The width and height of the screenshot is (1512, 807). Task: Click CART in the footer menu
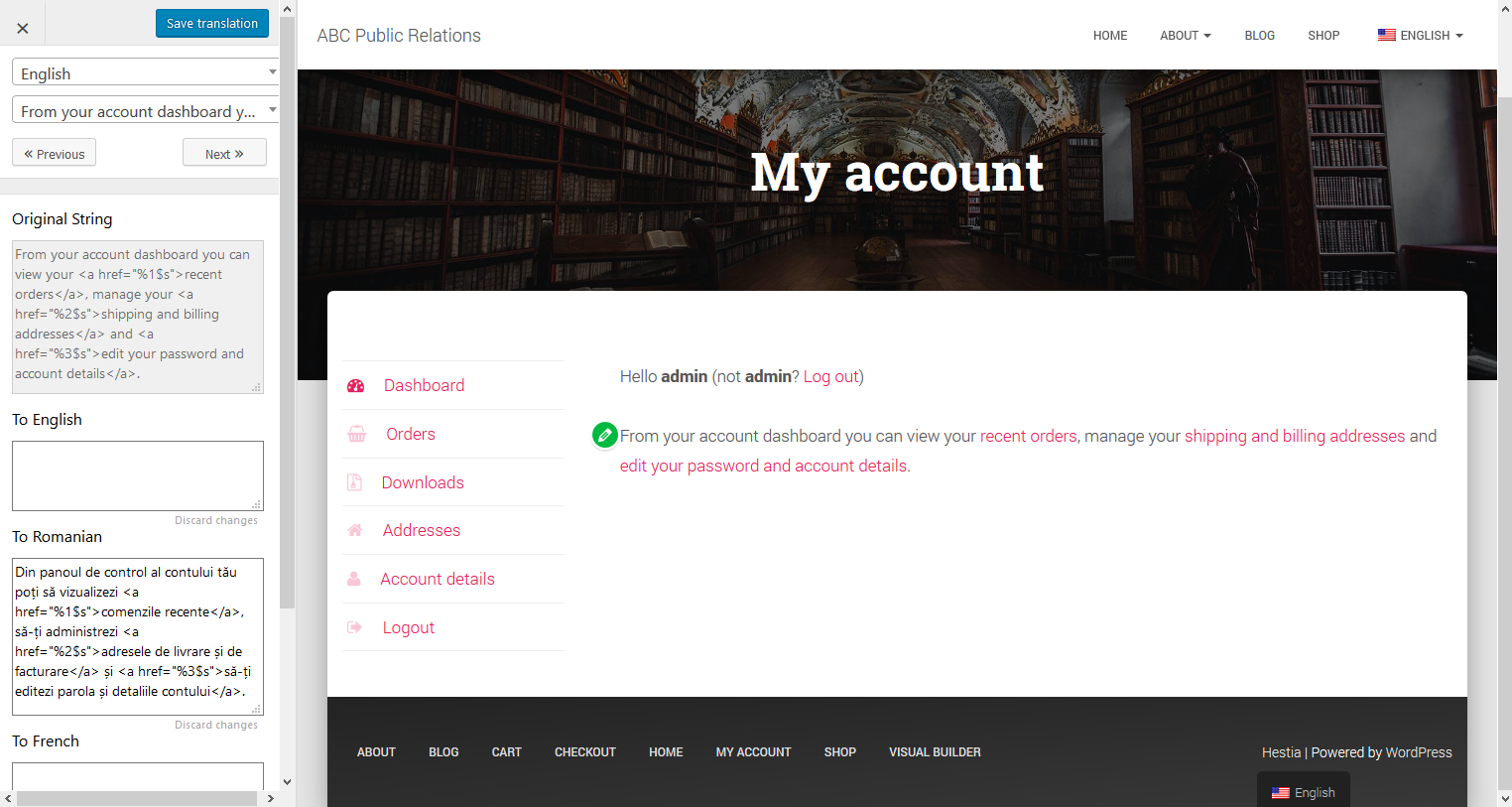[507, 752]
